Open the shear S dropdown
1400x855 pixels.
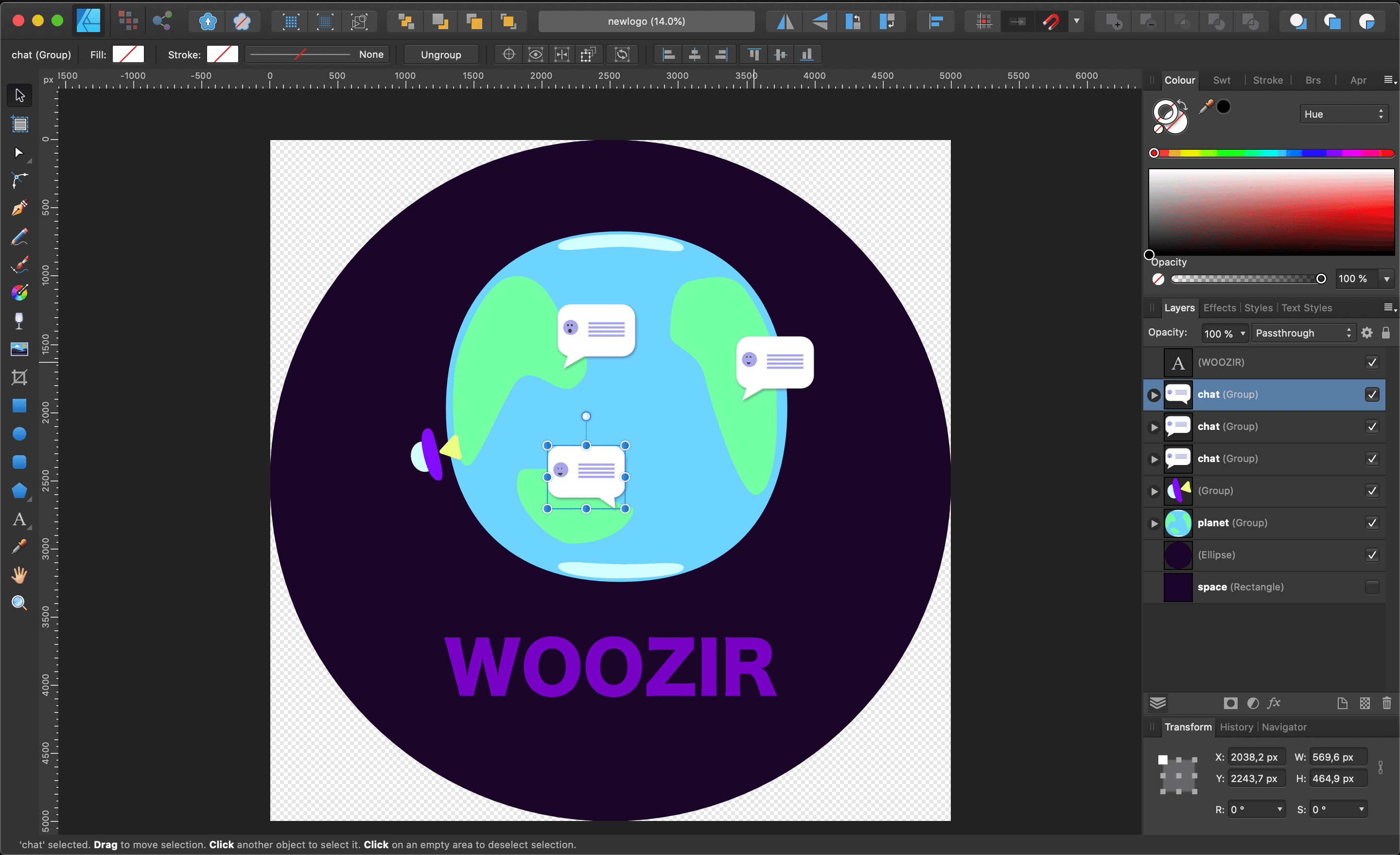coord(1362,809)
